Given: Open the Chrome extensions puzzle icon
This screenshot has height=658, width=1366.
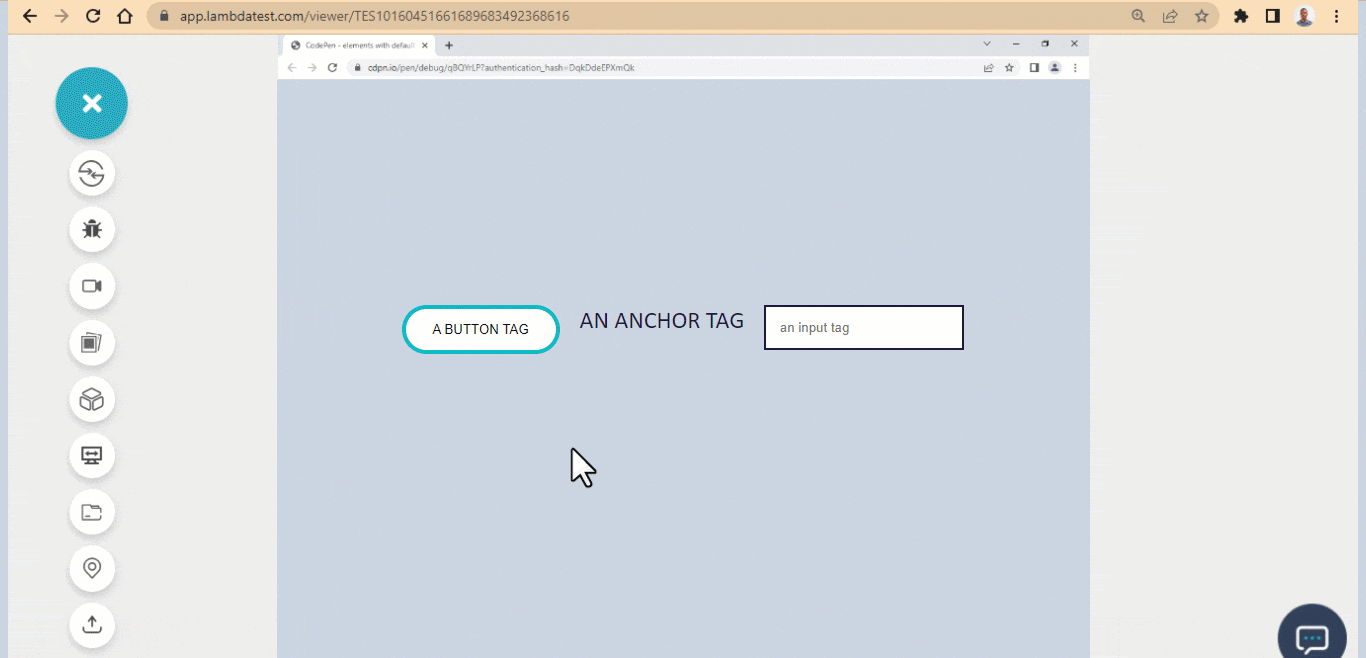Looking at the screenshot, I should pyautogui.click(x=1241, y=16).
